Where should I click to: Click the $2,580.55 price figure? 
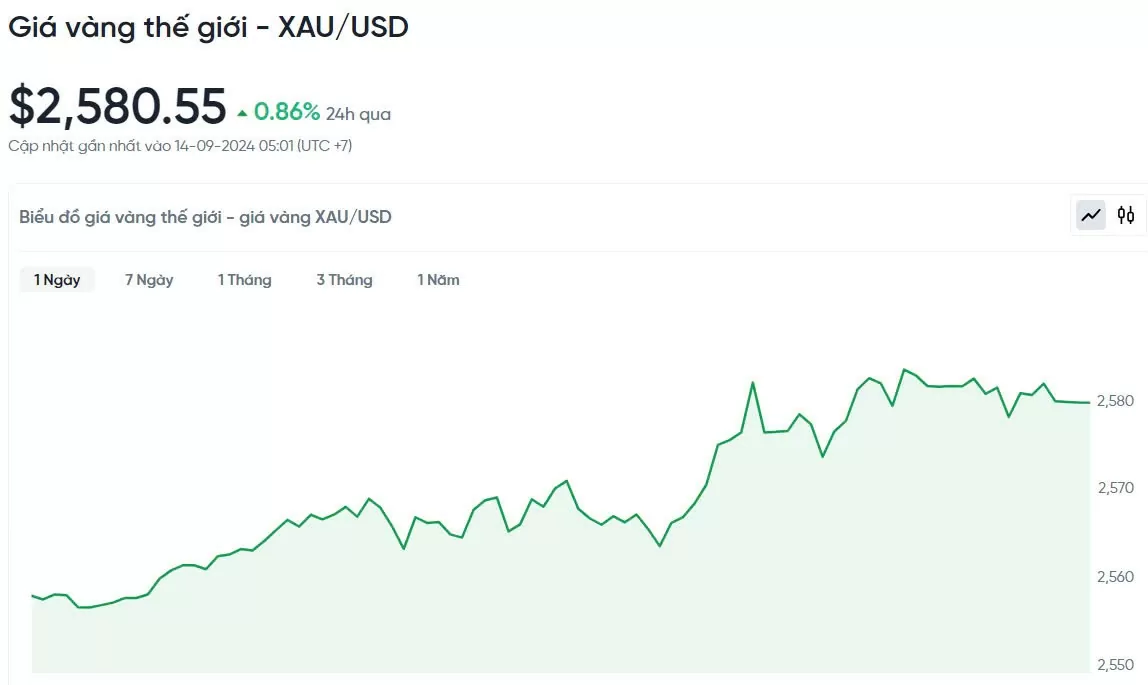click(118, 106)
